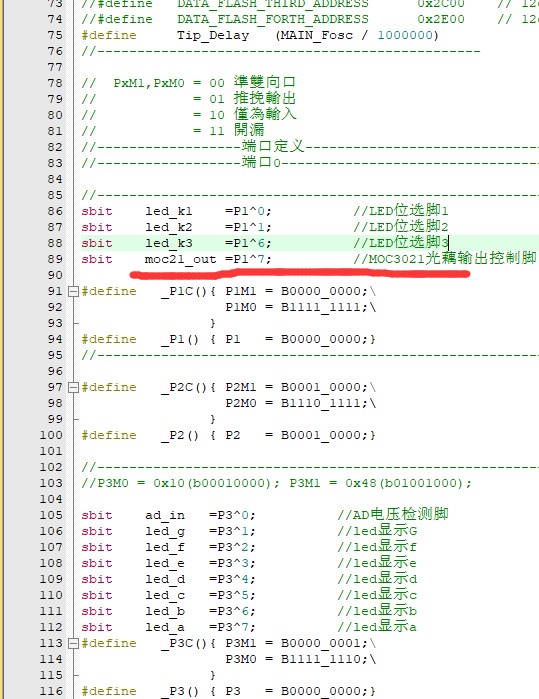
Task: Click B1111_1111 value on the P1M0 line
Action: point(320,308)
